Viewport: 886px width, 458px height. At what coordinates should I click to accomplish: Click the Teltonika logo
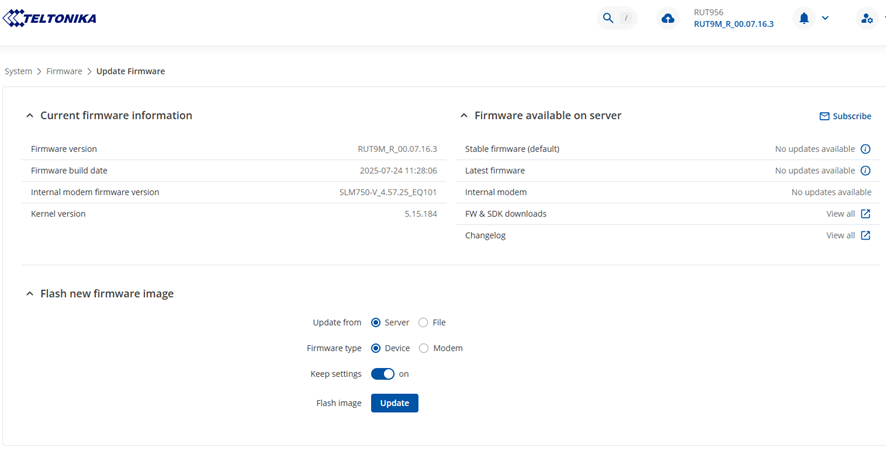[x=50, y=18]
